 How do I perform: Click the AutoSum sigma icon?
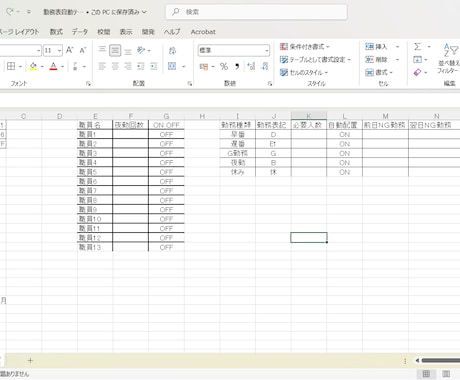click(417, 47)
